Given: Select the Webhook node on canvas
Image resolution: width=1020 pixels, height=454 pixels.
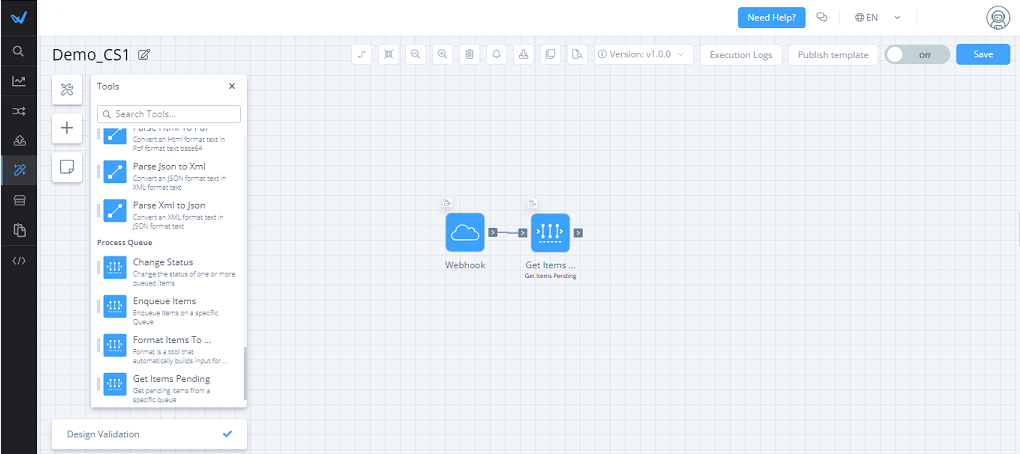Looking at the screenshot, I should tap(465, 232).
